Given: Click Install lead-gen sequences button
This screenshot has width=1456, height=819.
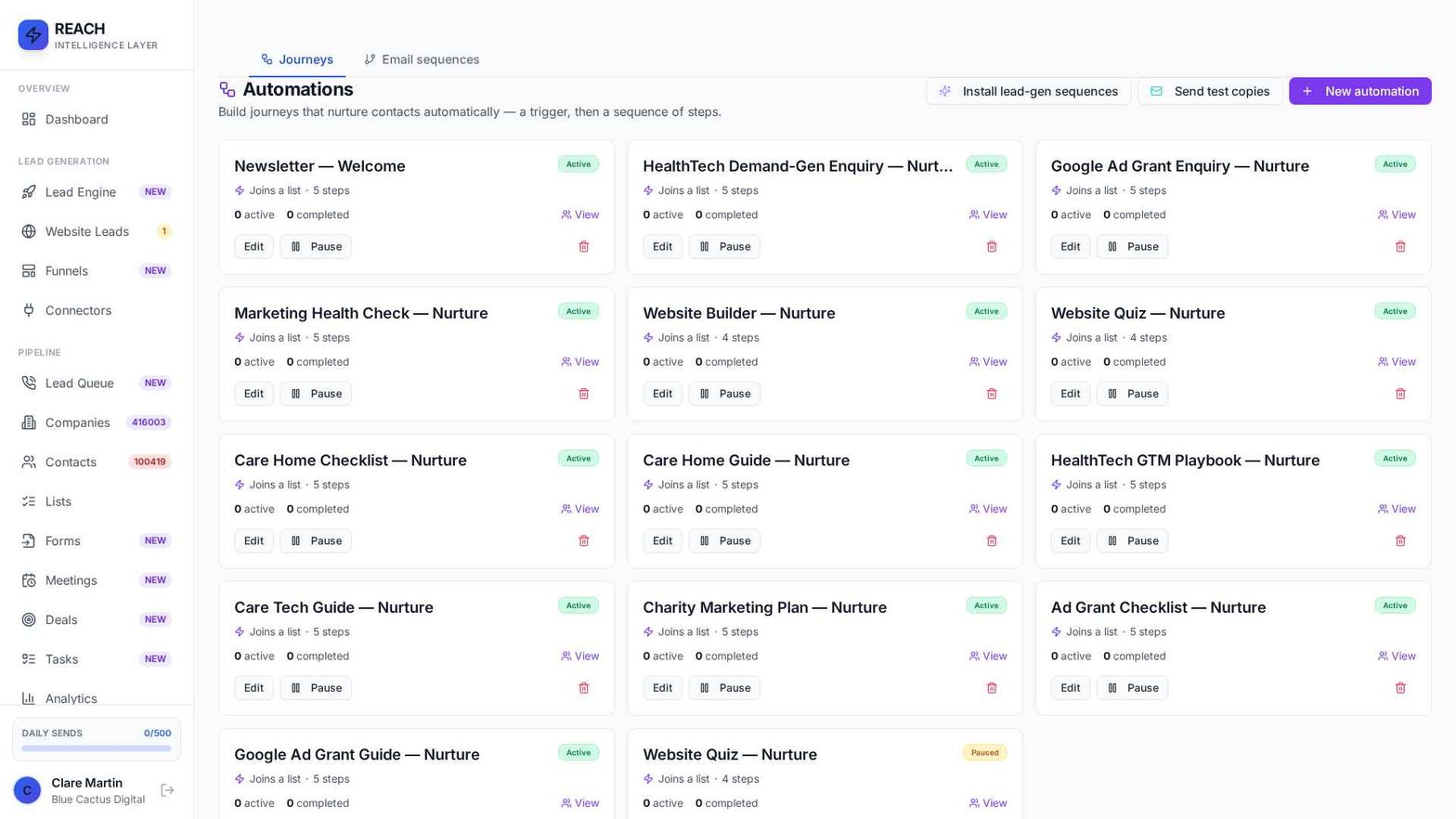Looking at the screenshot, I should tap(1028, 91).
